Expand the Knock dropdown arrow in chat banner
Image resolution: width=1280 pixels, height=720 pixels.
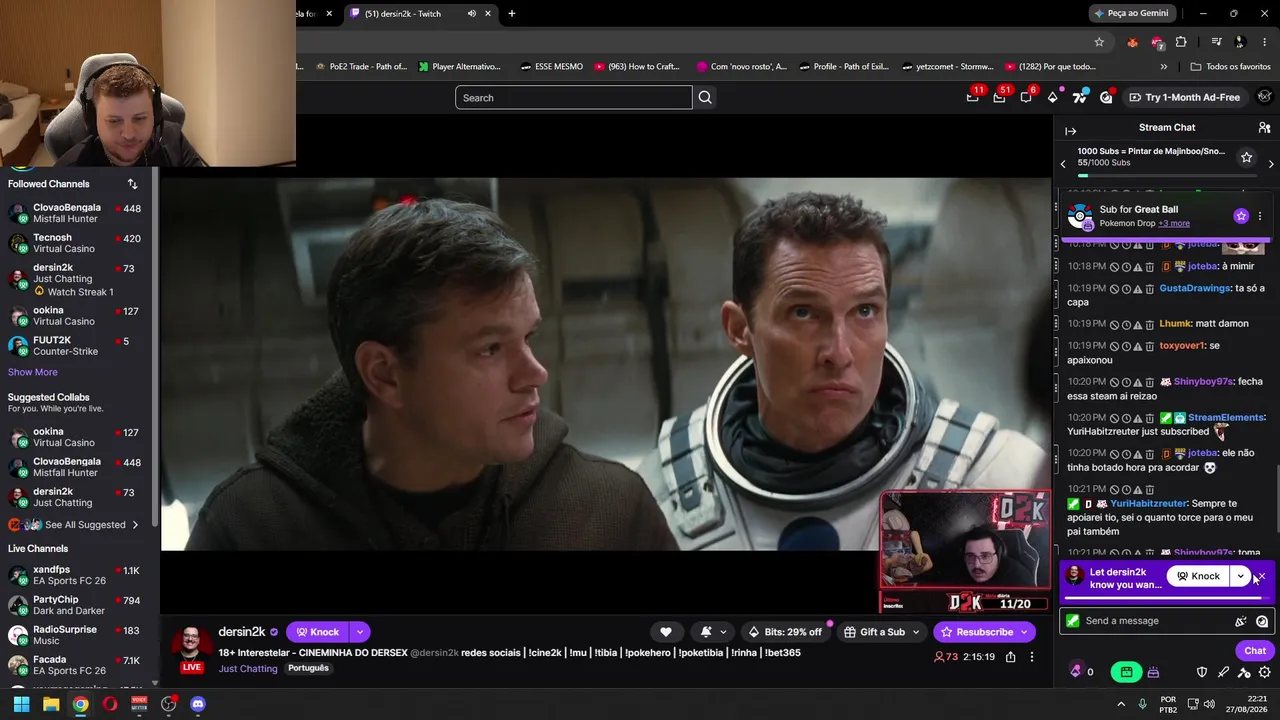coord(1240,576)
